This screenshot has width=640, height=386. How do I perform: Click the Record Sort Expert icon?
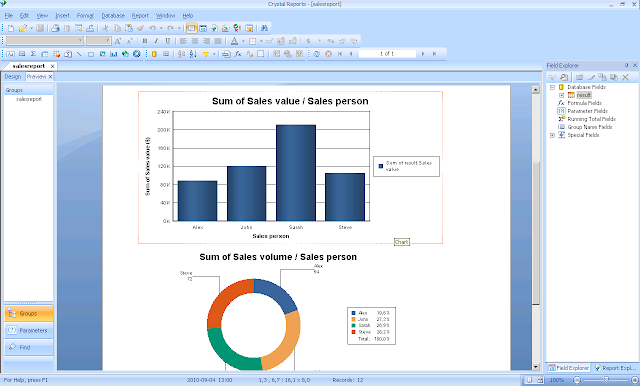tap(193, 54)
